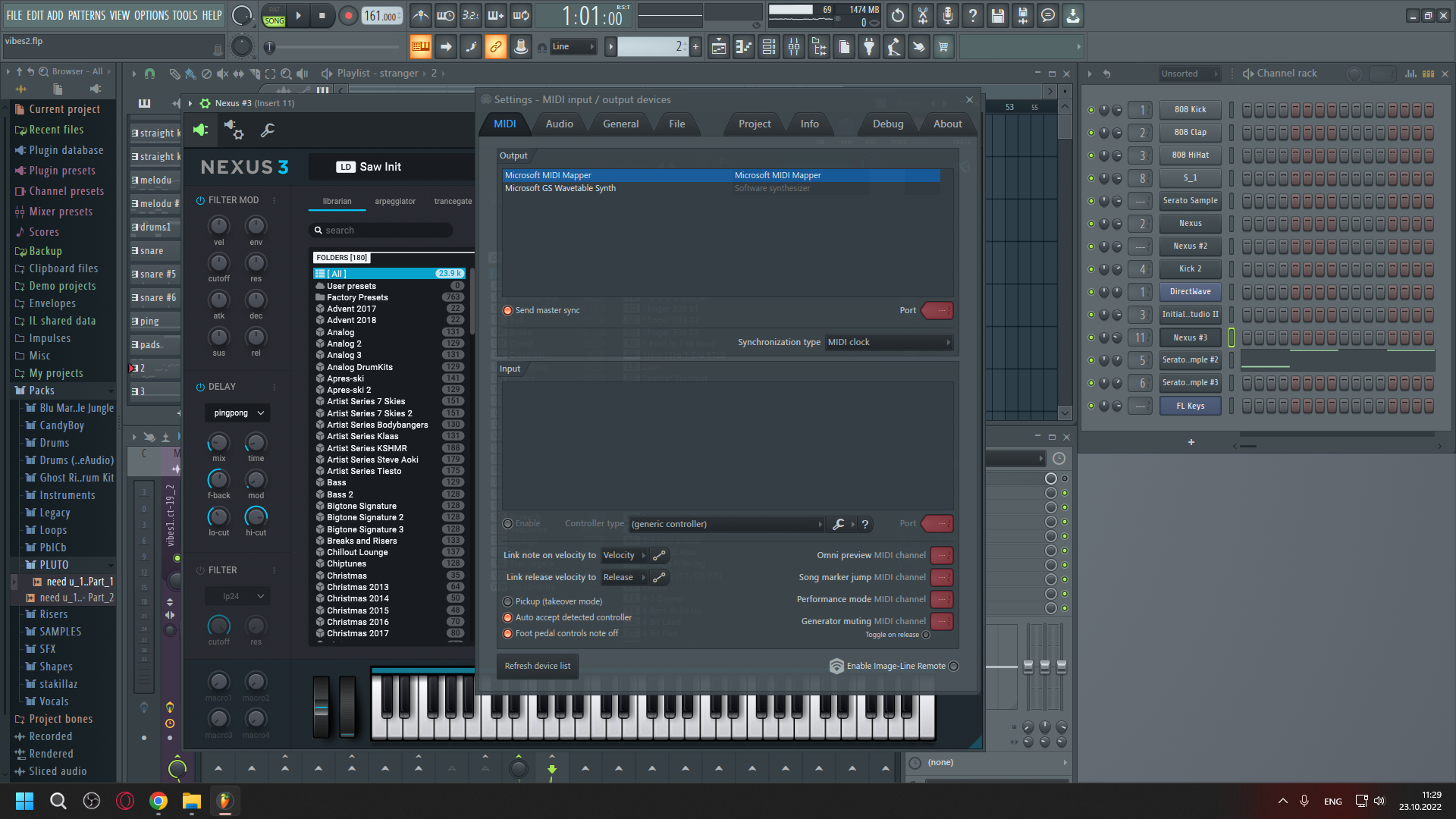
Task: Click the one-click audio recording microphone icon
Action: (x=948, y=15)
